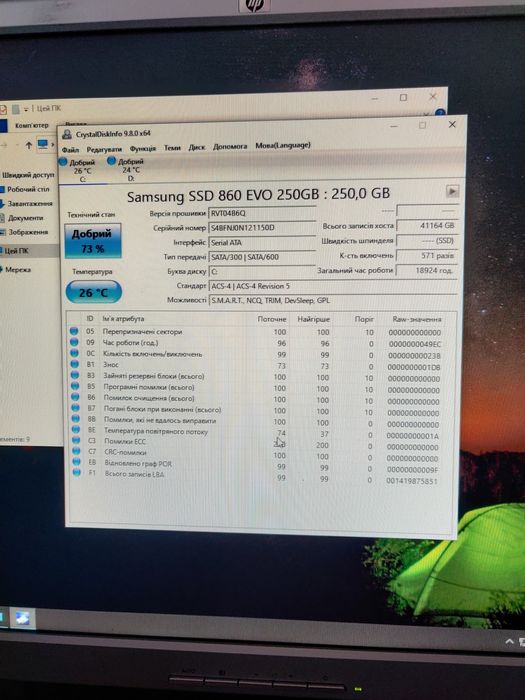
Task: Click the serial number field
Action: [262, 228]
